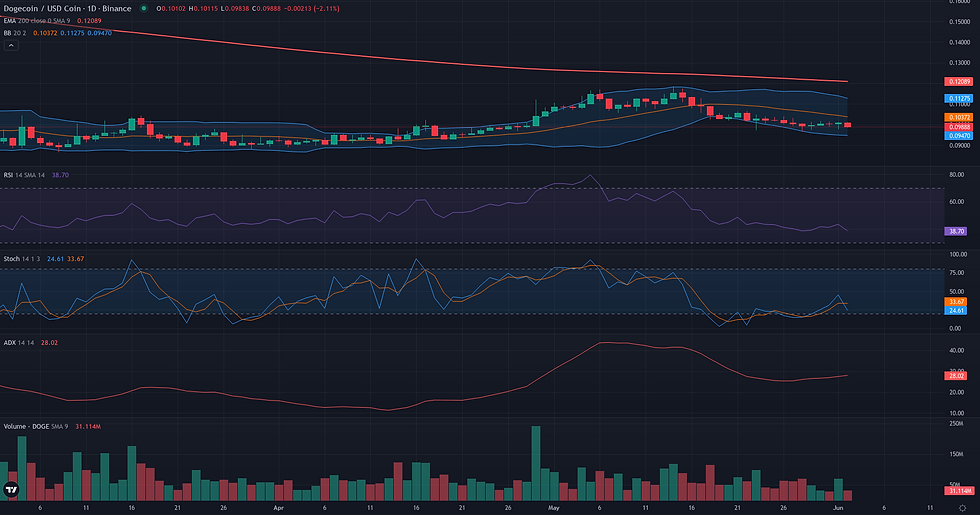
Task: Open chart settings gear icon on the time axis
Action: tap(962, 508)
